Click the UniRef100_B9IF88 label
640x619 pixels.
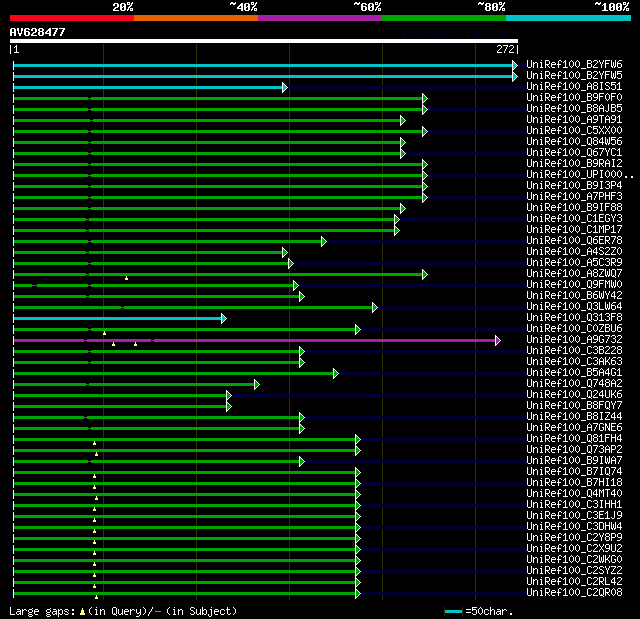click(574, 207)
